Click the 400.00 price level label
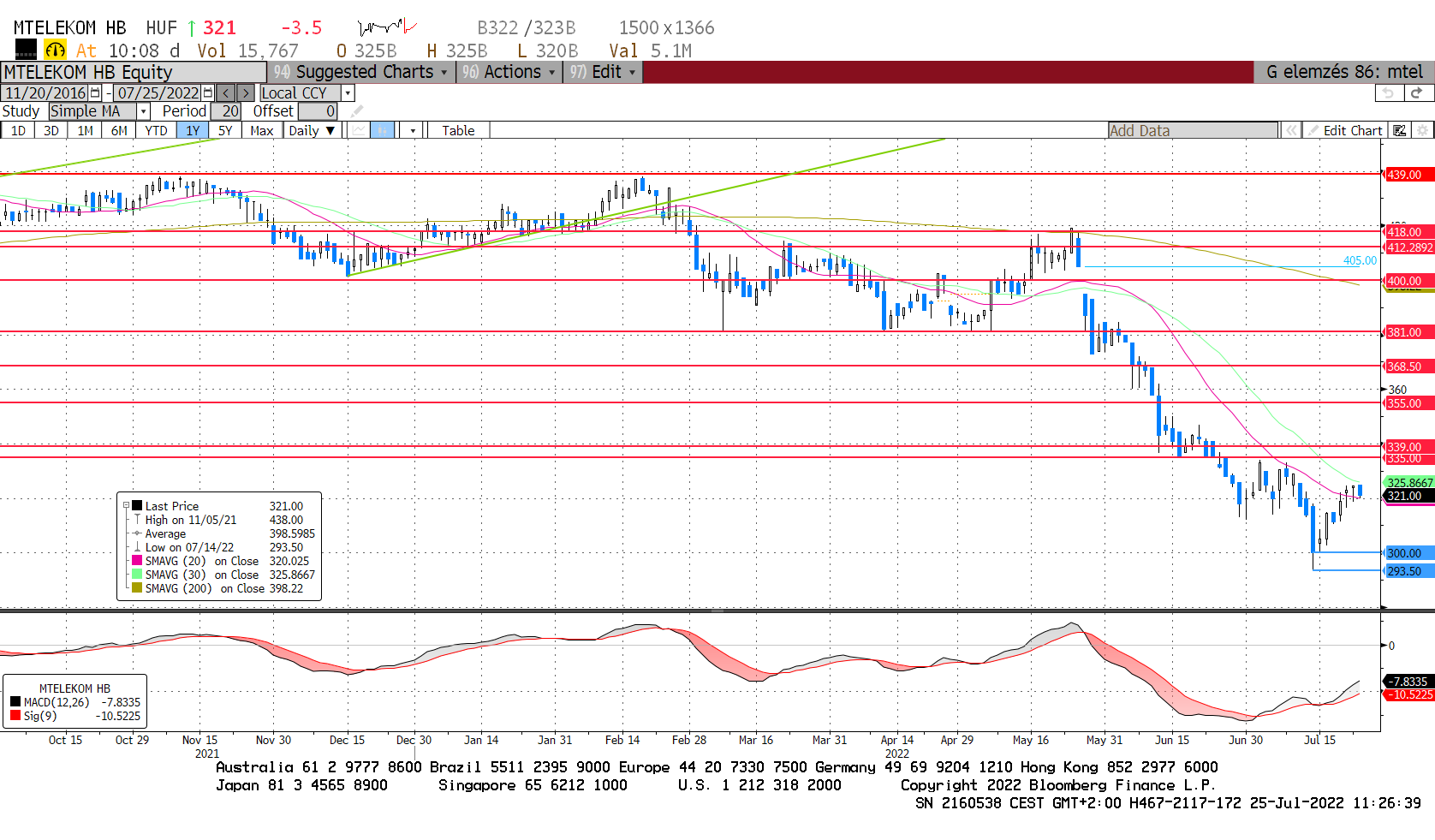Viewport: 1435px width, 840px height. coord(1408,281)
